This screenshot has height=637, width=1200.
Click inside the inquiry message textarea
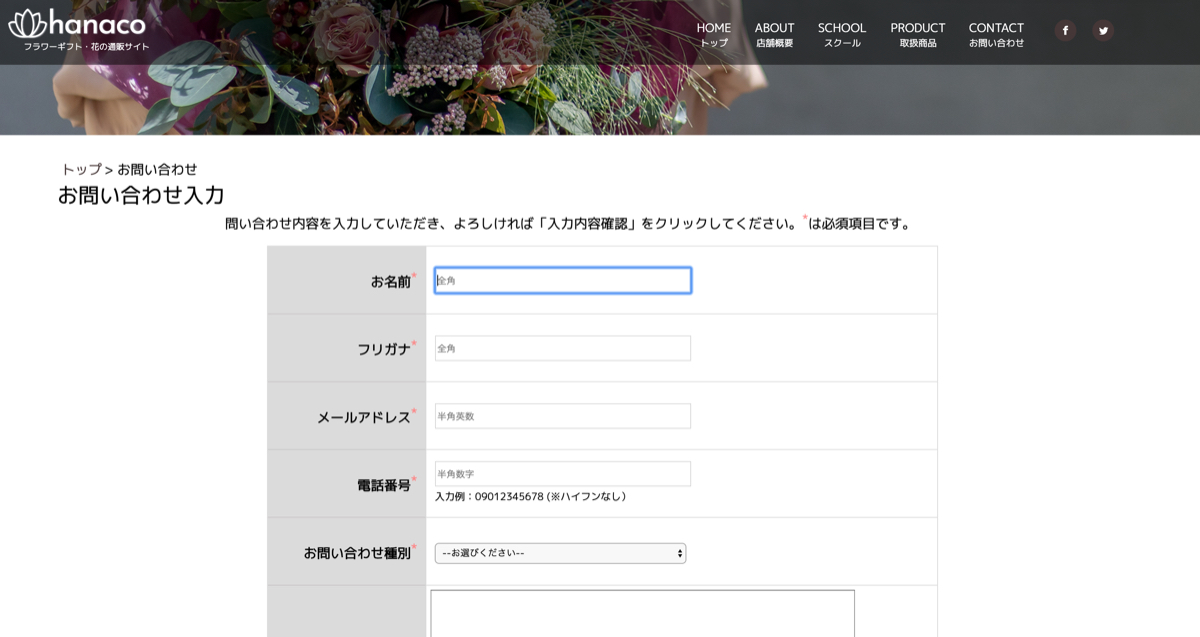642,612
